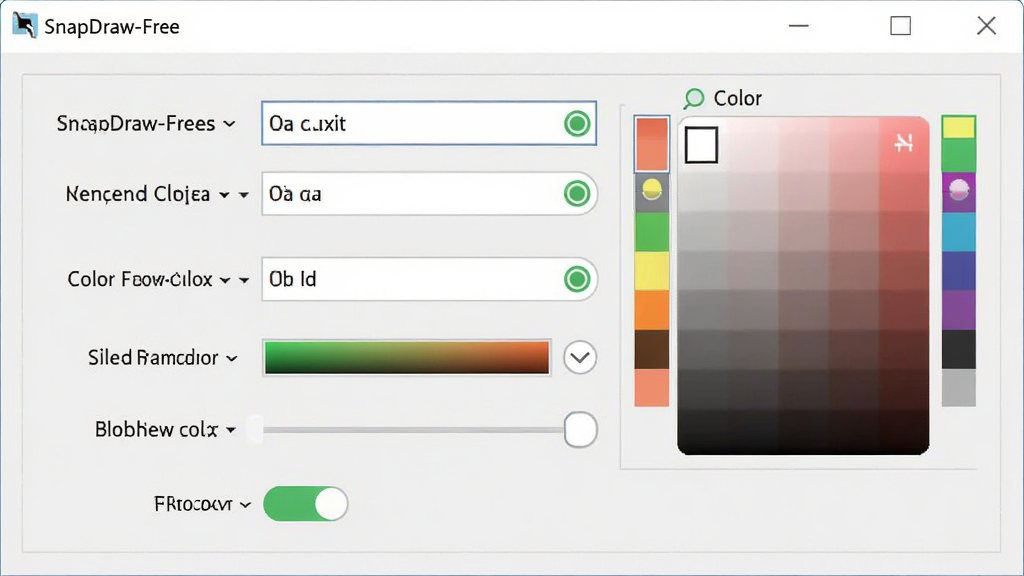Click the 'SnapDraw-Free' window title text
This screenshot has width=1024, height=576.
coord(112,27)
